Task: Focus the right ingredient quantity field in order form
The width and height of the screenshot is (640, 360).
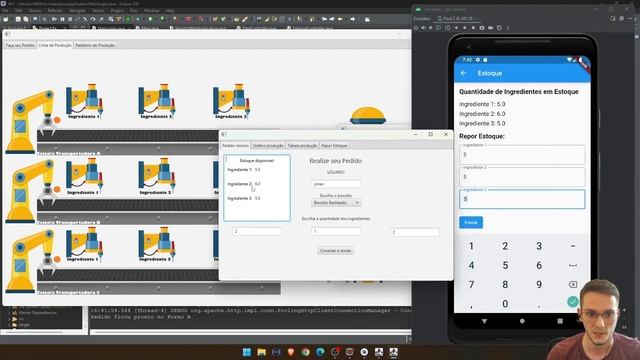Action: click(415, 232)
